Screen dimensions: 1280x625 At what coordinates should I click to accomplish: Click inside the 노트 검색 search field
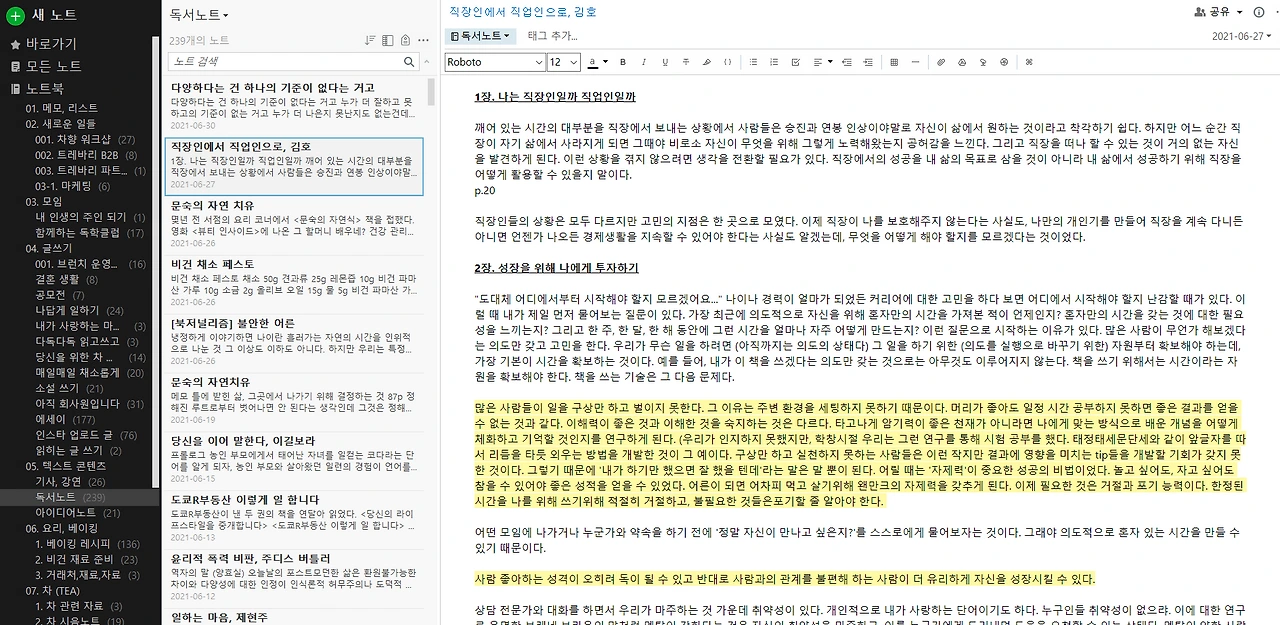[x=287, y=61]
